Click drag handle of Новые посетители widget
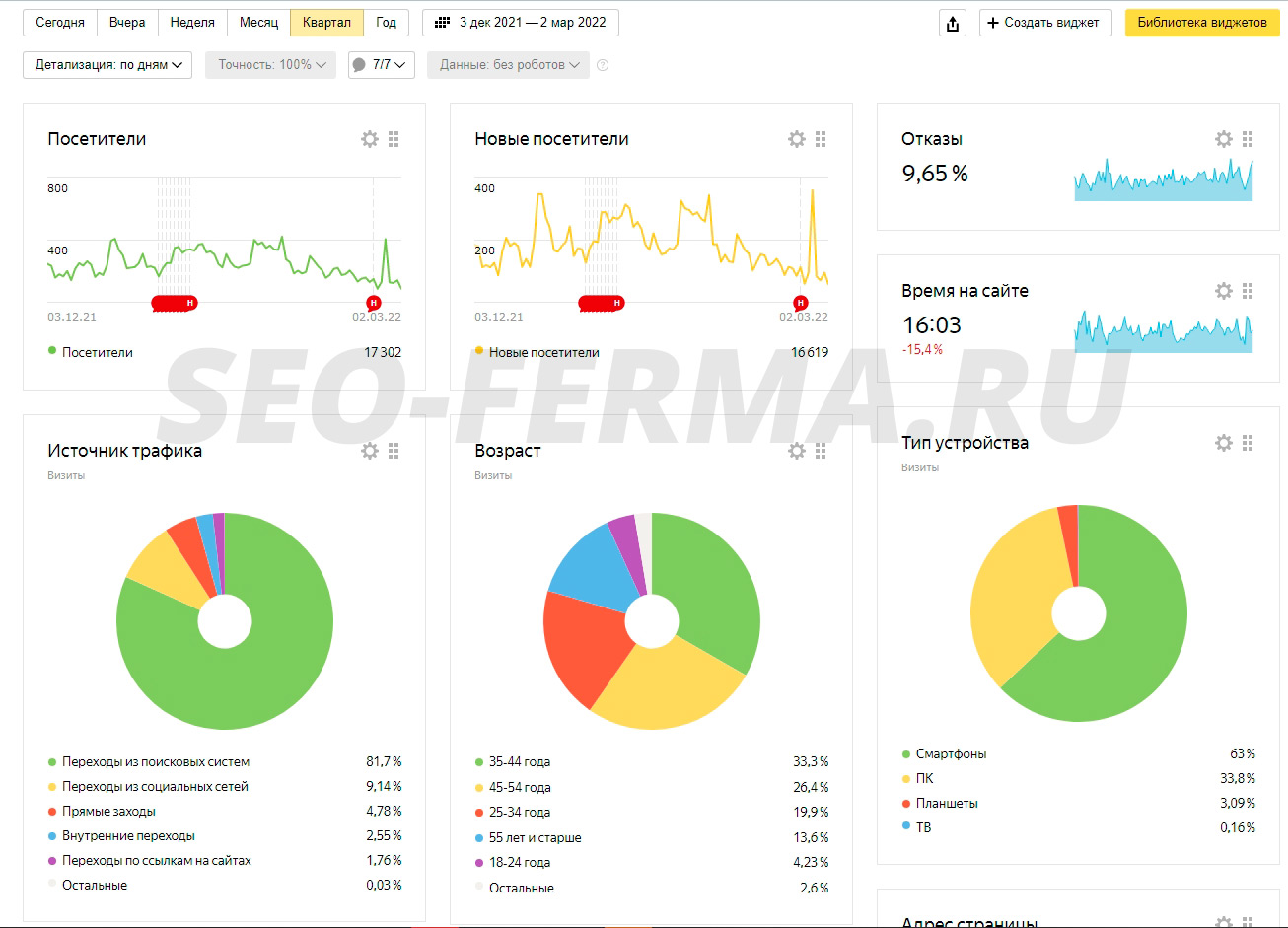1288x928 pixels. (x=822, y=139)
